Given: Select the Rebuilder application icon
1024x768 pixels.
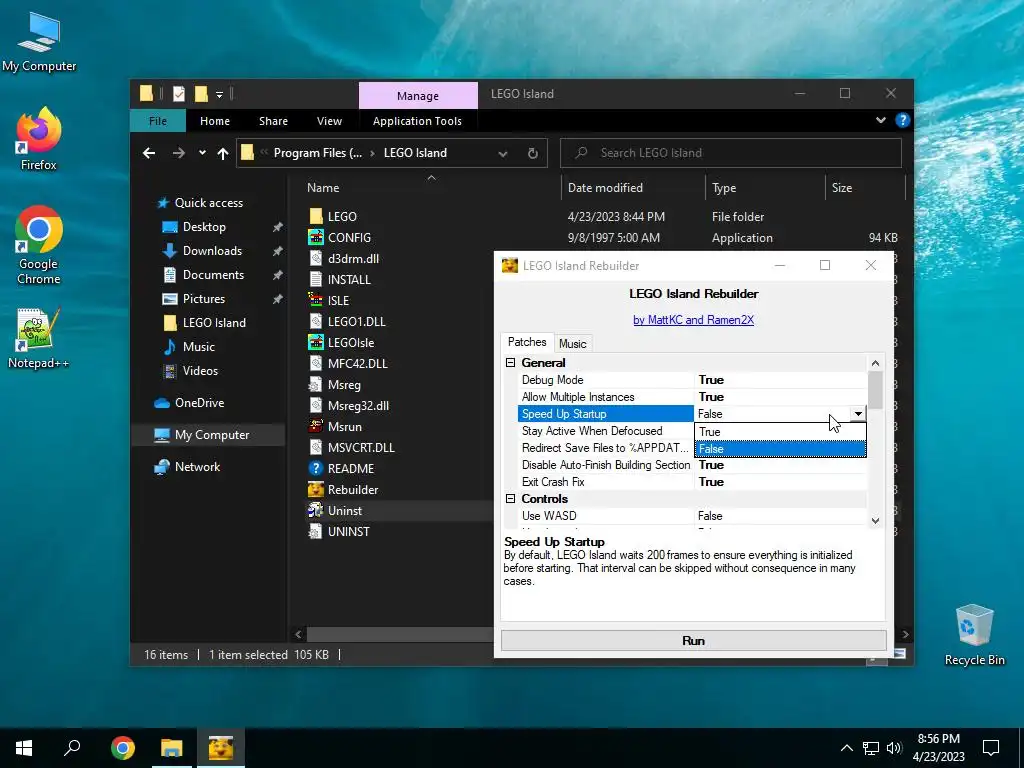Looking at the screenshot, I should coord(316,489).
